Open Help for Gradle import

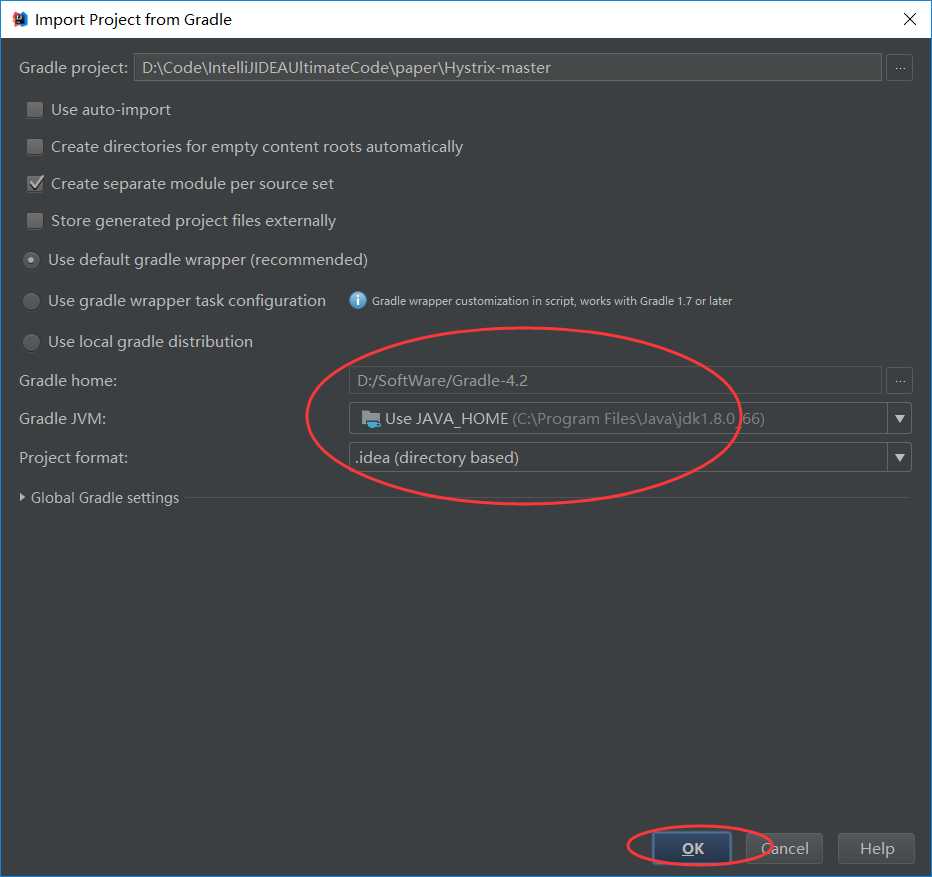click(x=877, y=848)
